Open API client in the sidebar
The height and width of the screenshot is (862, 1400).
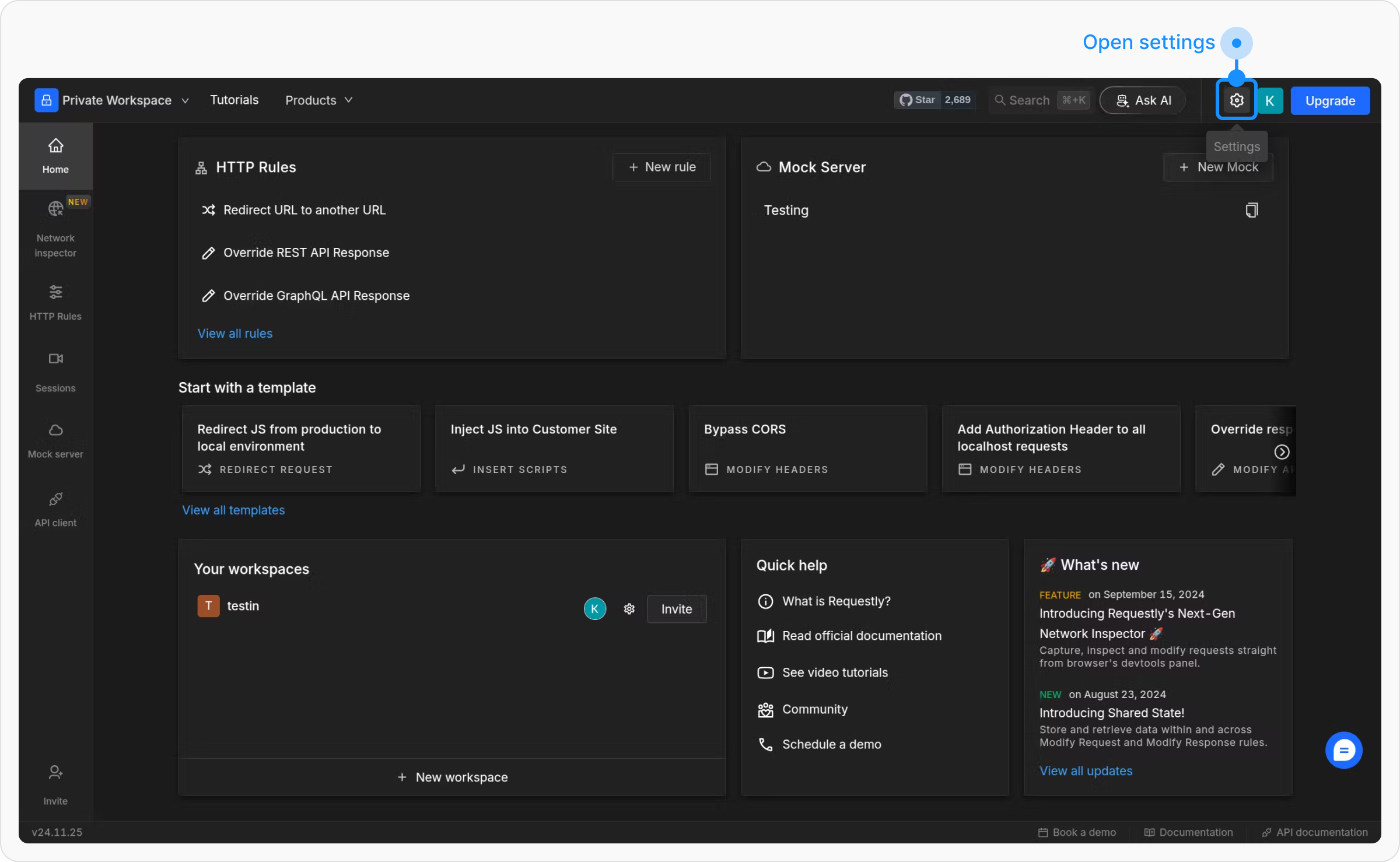pyautogui.click(x=55, y=509)
